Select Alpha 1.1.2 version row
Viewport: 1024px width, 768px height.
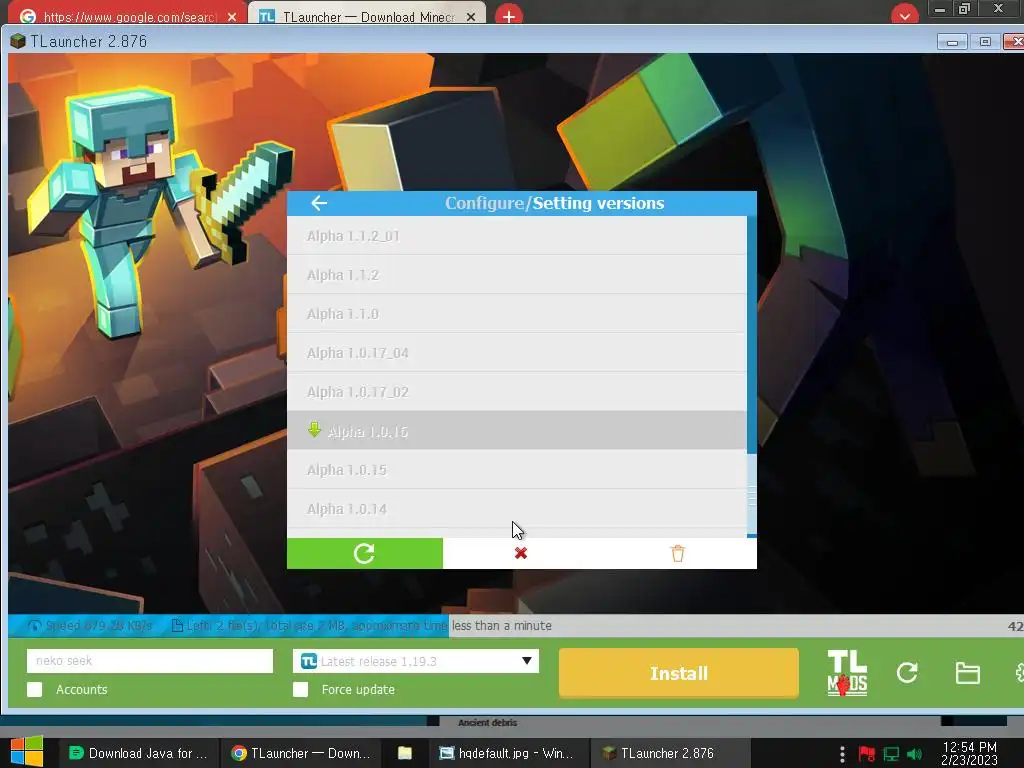click(517, 275)
